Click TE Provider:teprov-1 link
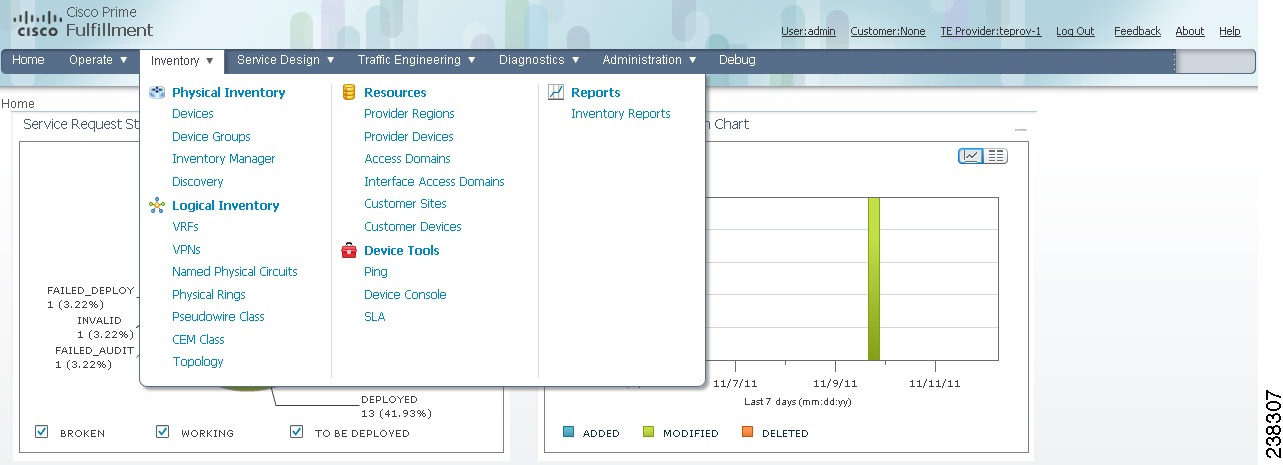1283x465 pixels. 990,31
